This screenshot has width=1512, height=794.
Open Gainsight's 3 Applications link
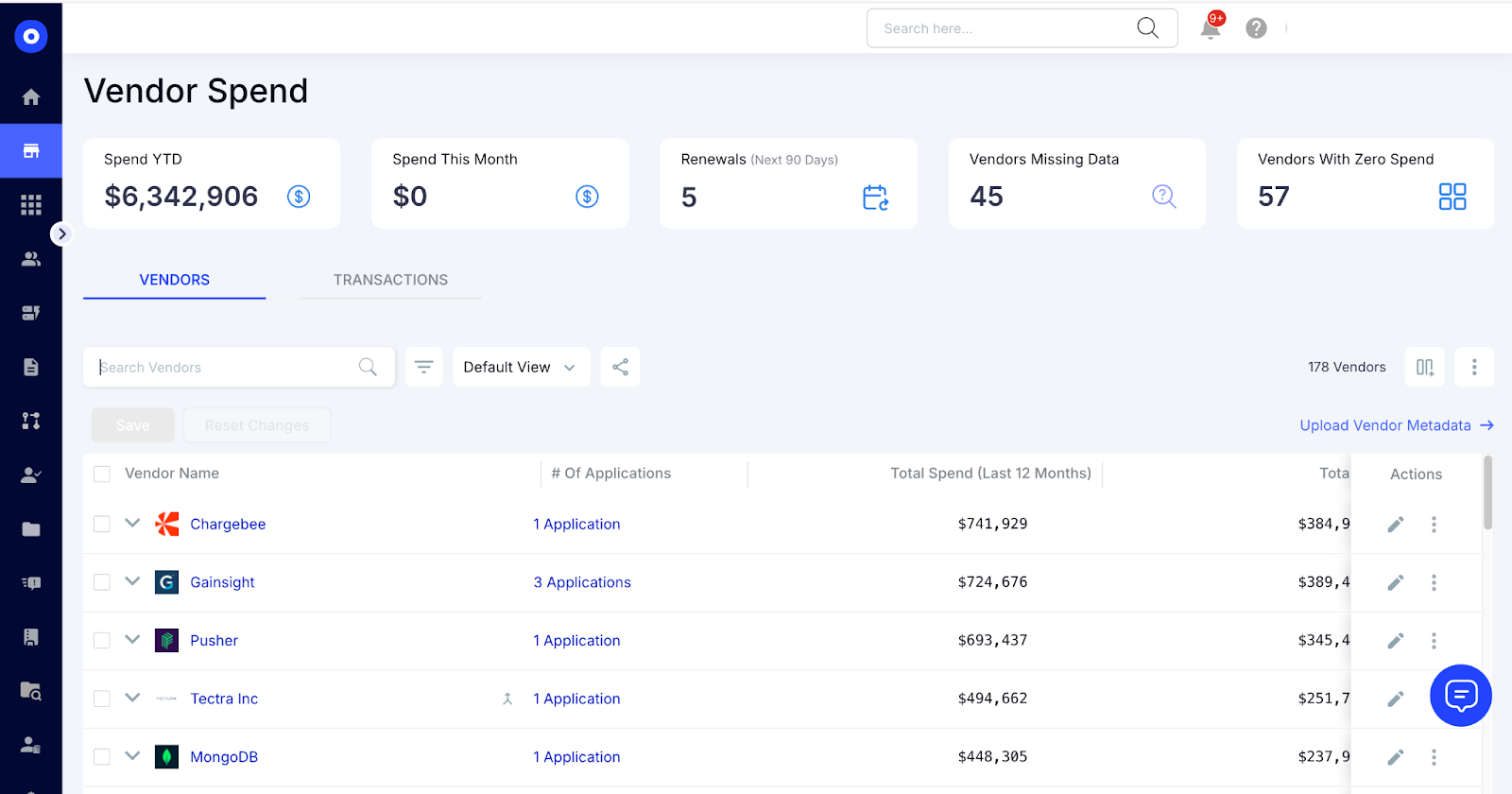pos(582,582)
